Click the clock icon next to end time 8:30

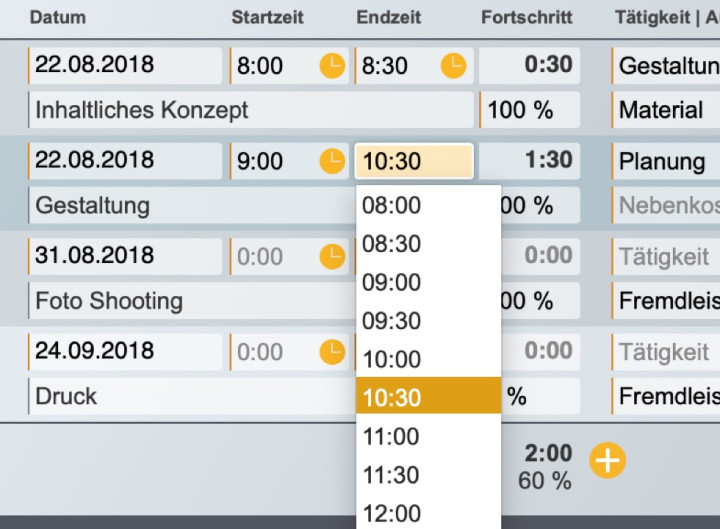pyautogui.click(x=454, y=66)
